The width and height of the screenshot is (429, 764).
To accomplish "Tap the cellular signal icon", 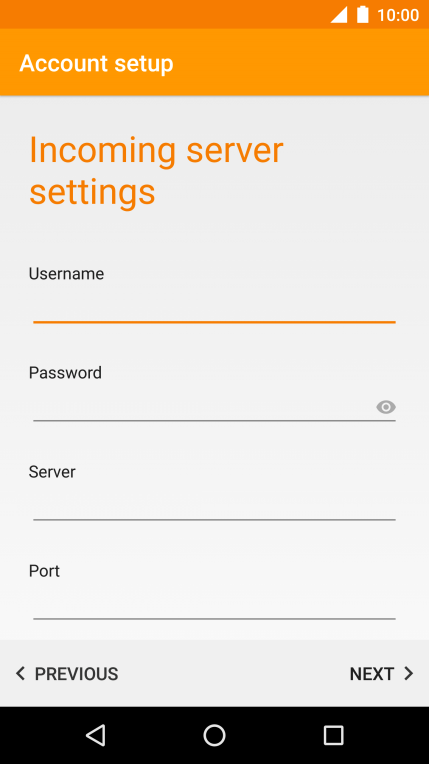I will pos(339,15).
